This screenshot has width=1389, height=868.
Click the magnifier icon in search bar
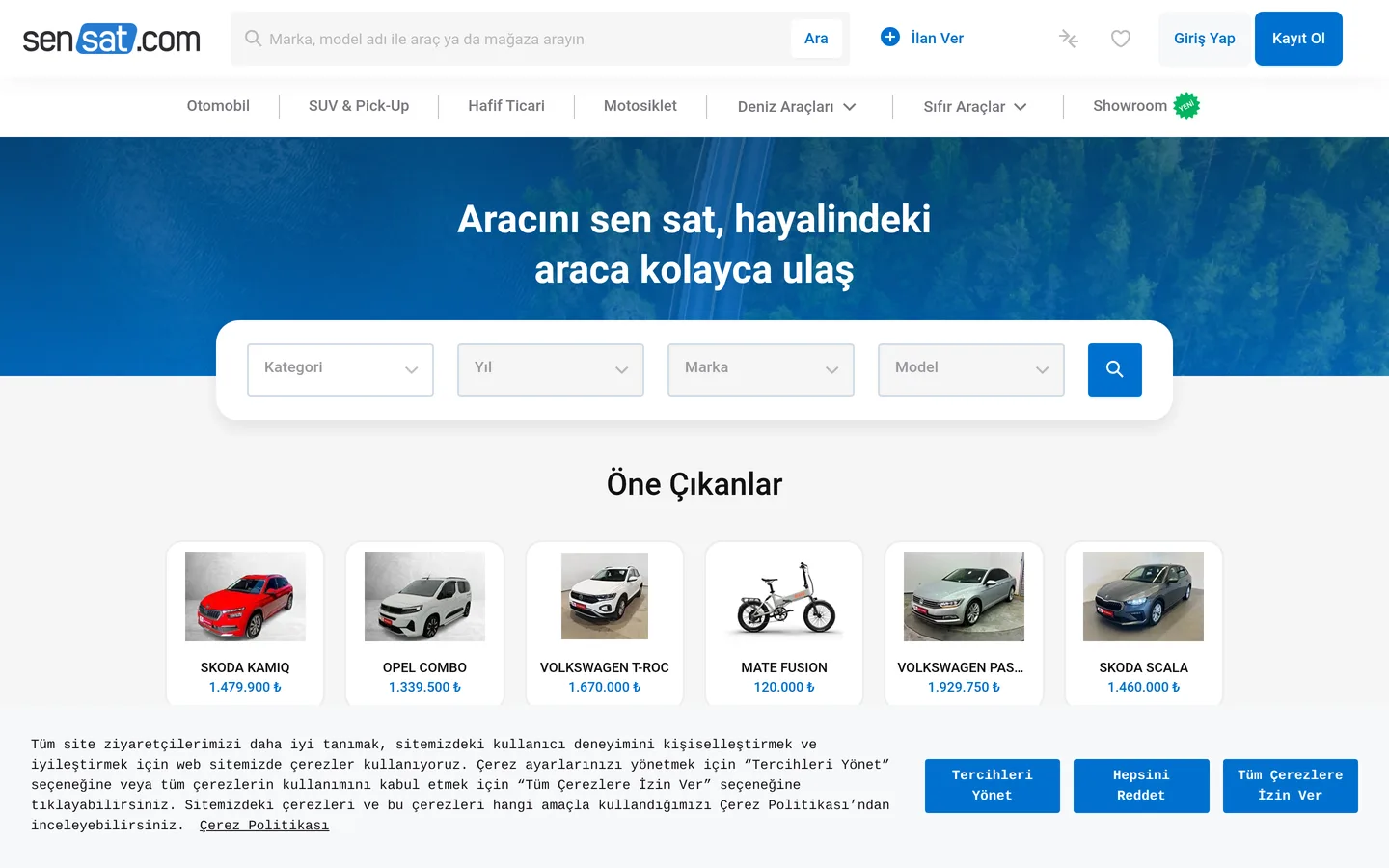[x=253, y=39]
